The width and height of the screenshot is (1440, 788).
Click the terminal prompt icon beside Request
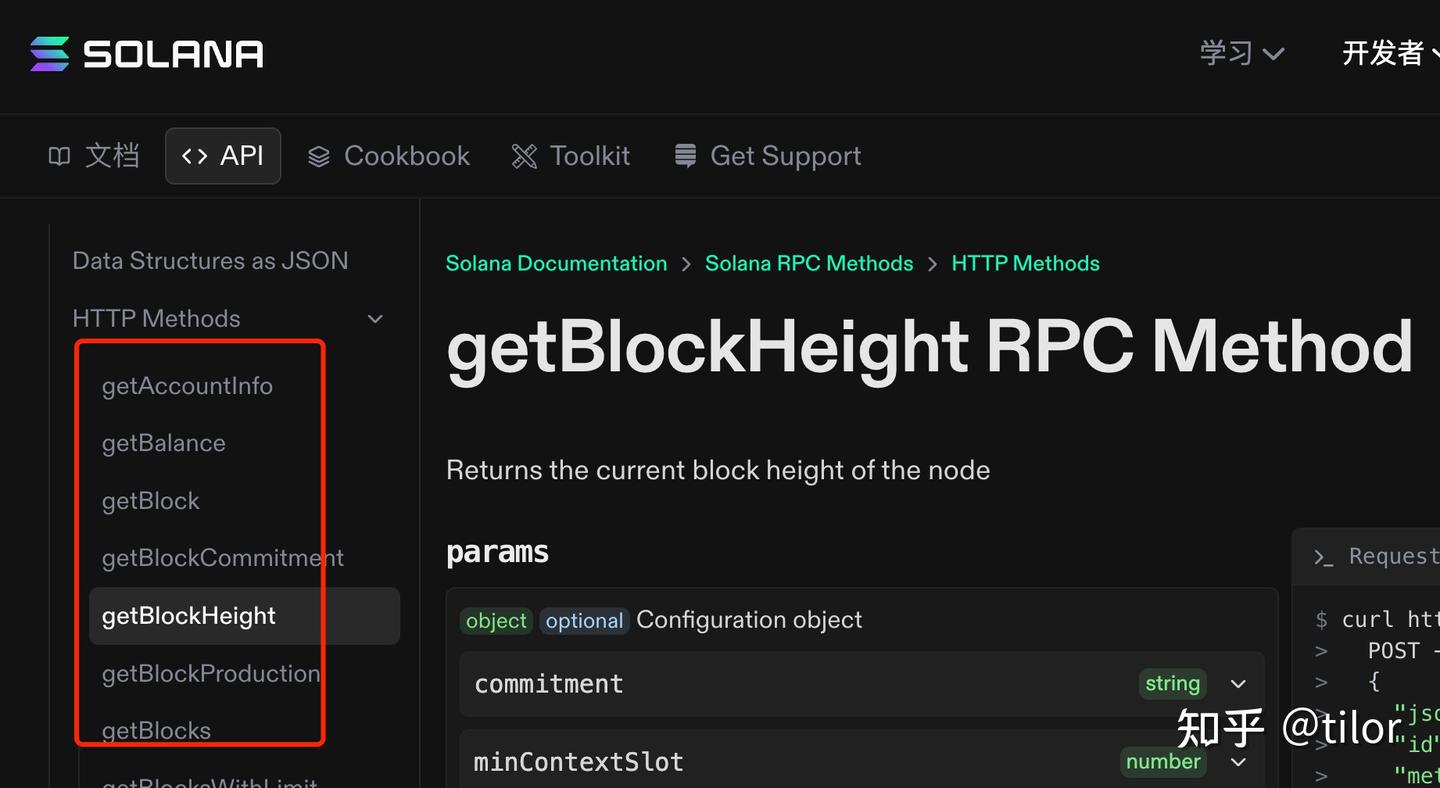pos(1324,557)
